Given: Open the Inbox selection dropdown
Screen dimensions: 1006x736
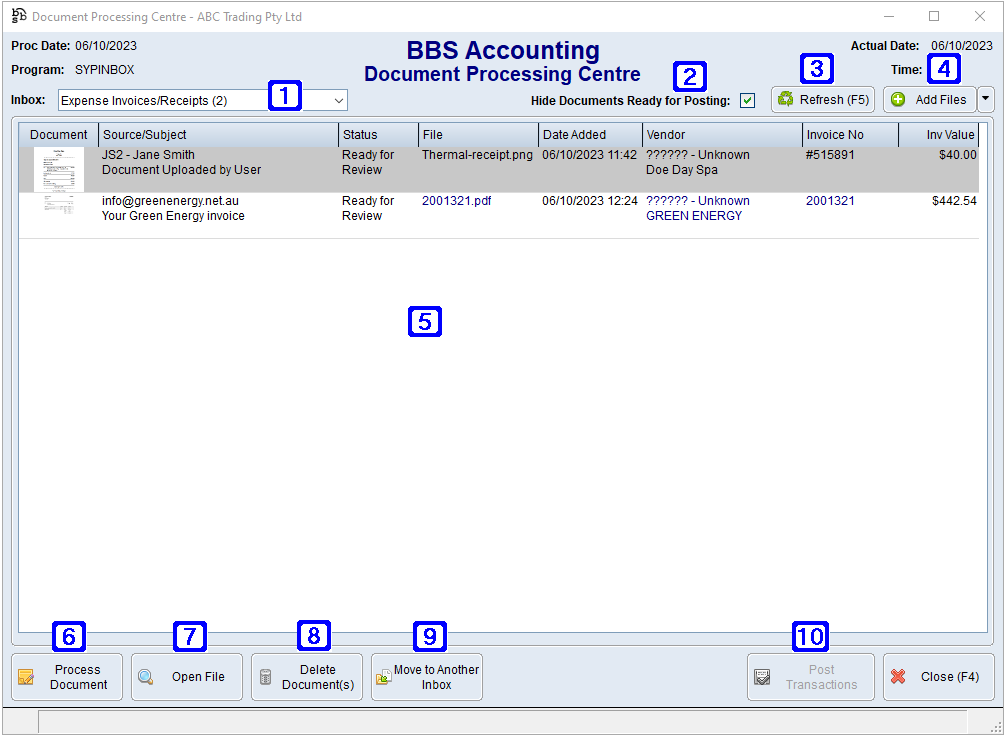Looking at the screenshot, I should click(335, 100).
